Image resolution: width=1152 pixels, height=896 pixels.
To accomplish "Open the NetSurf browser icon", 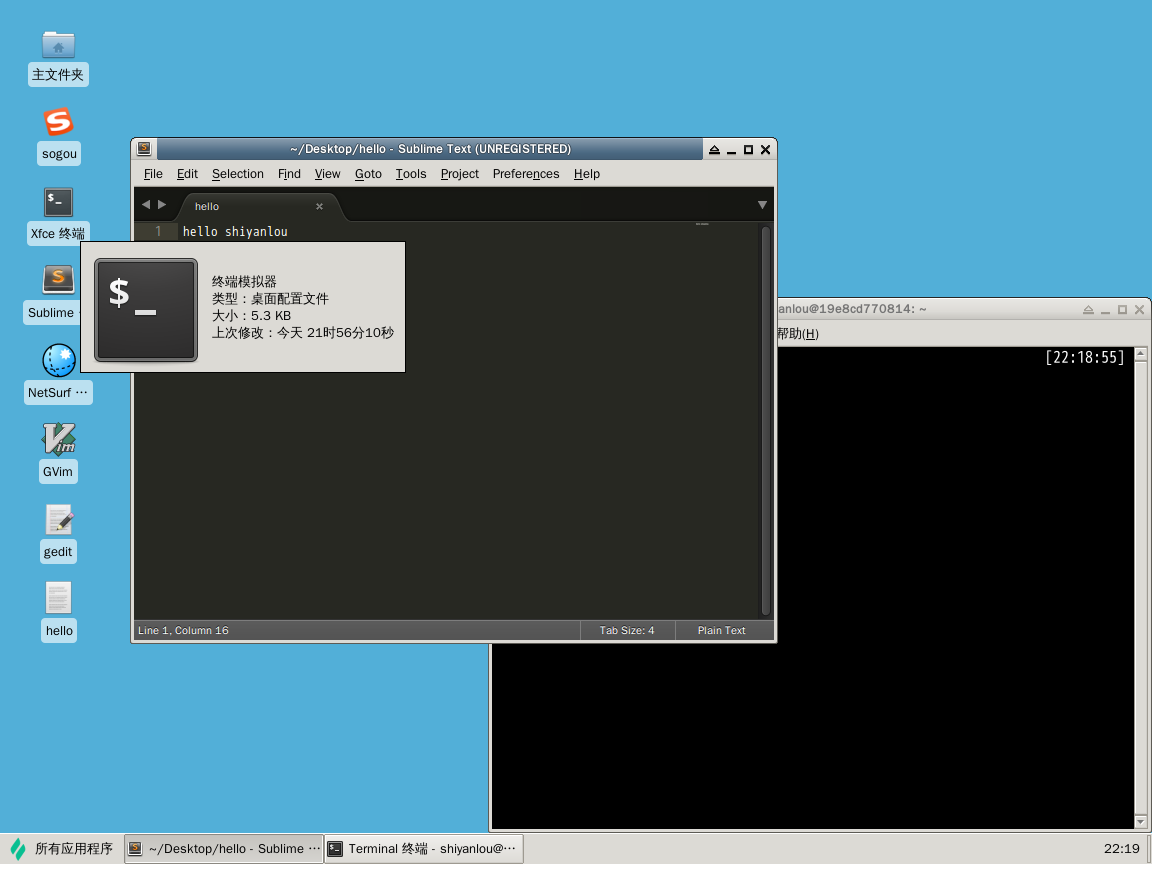I will click(58, 360).
